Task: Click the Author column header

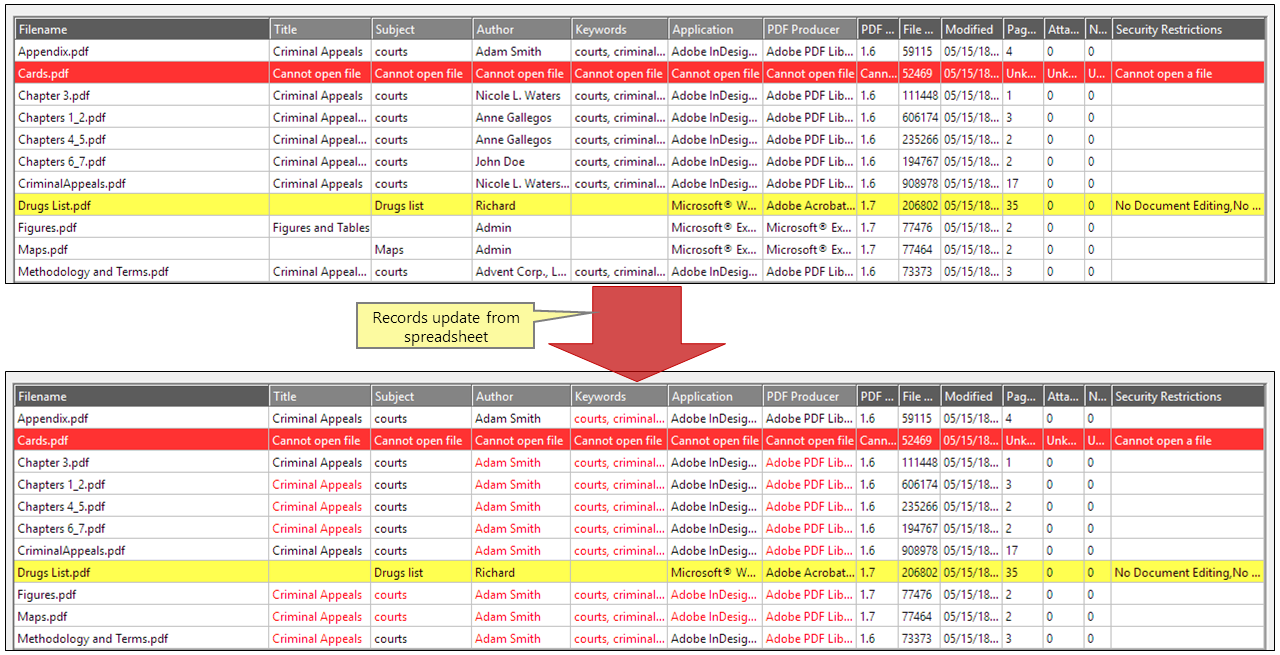Action: (x=520, y=29)
